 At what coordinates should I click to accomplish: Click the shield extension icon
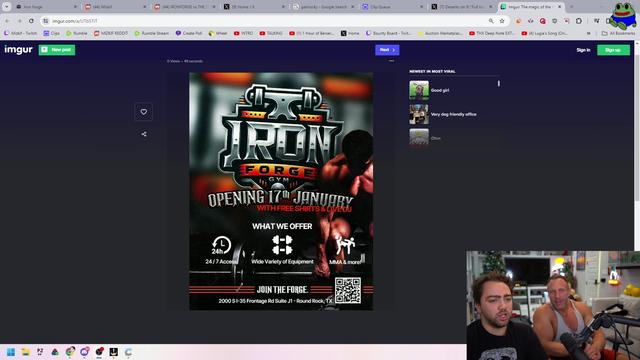click(554, 21)
